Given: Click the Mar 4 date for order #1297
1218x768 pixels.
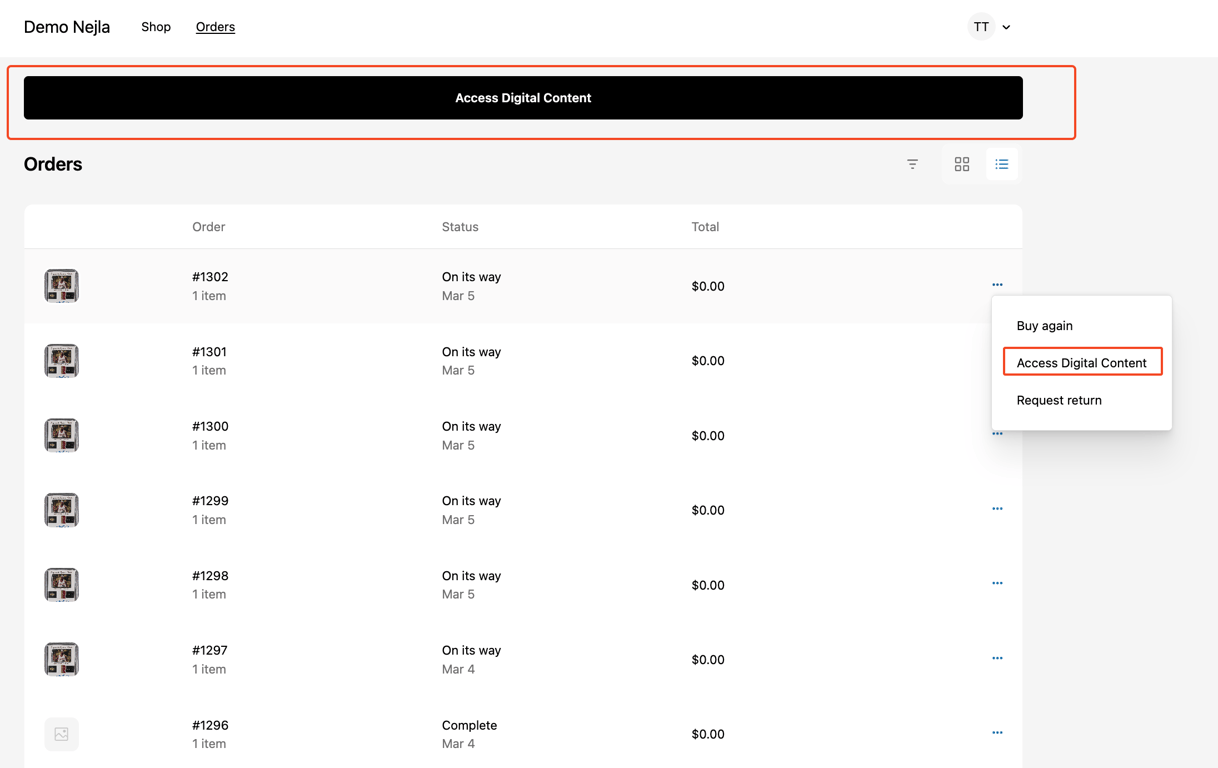Looking at the screenshot, I should pyautogui.click(x=458, y=669).
